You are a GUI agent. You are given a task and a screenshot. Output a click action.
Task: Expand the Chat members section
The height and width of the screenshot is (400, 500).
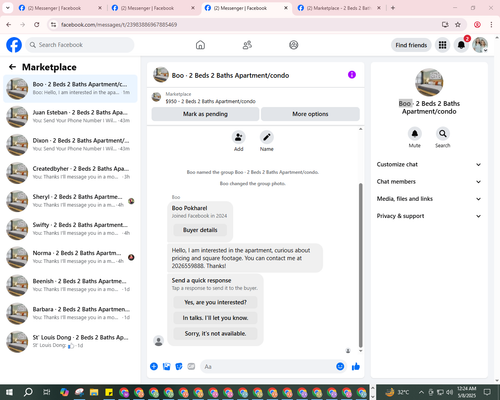click(x=429, y=182)
